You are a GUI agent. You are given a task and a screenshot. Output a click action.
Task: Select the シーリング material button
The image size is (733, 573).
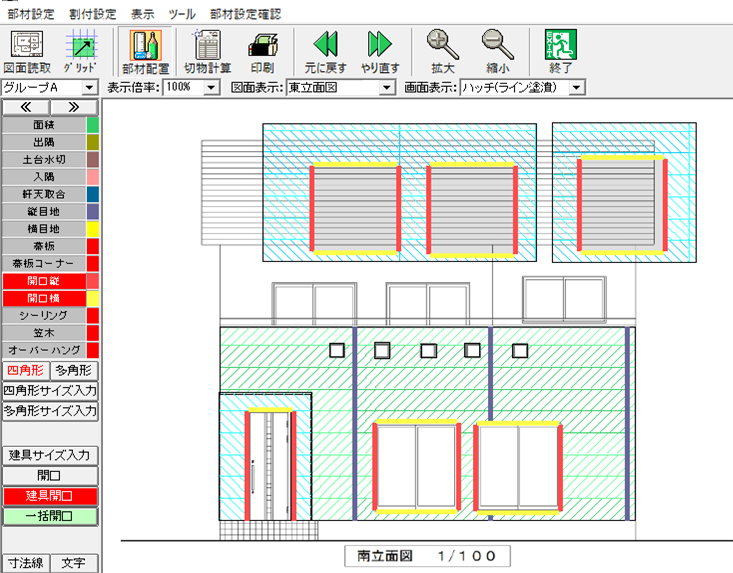44,315
